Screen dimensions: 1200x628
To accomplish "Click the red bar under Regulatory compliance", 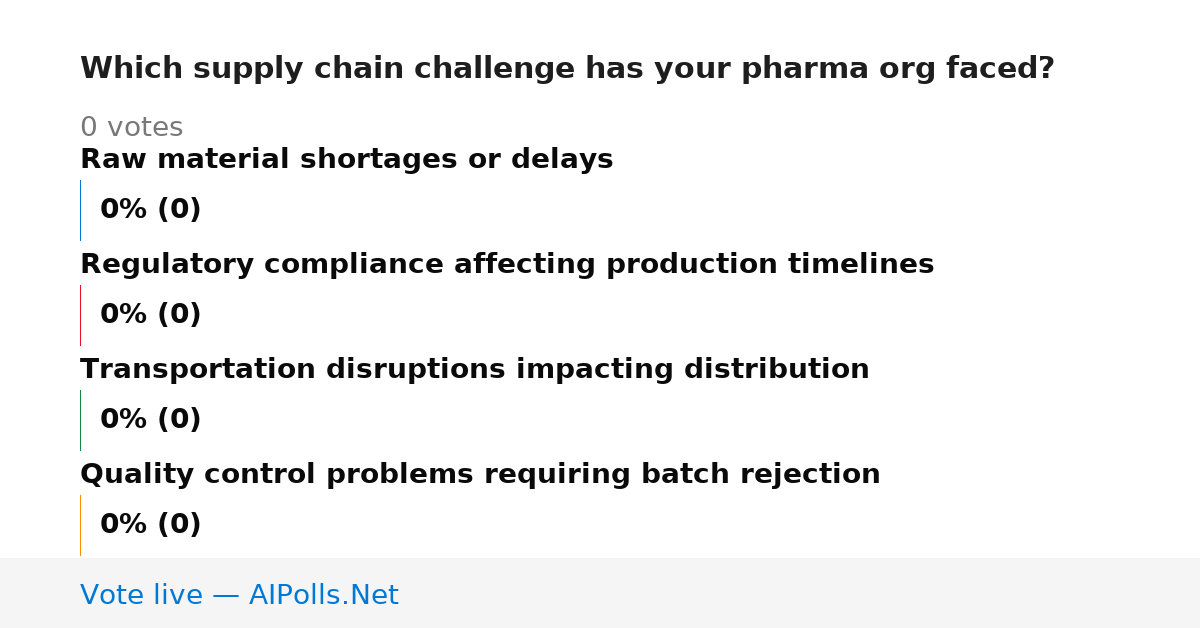I will tap(80, 315).
